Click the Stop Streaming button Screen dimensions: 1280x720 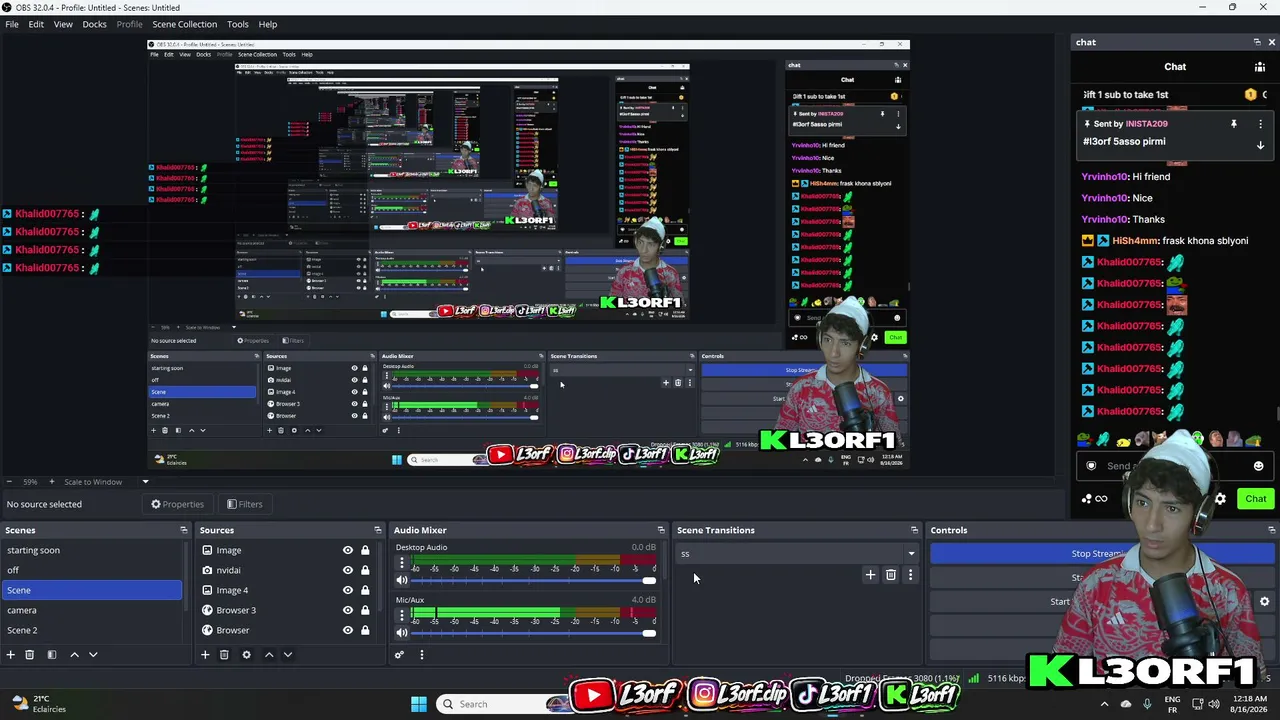click(1103, 553)
